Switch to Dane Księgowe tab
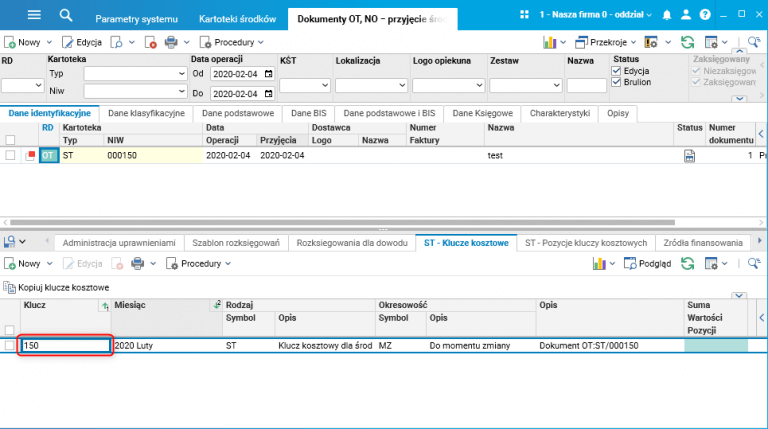Viewport: 768px width, 429px height. click(x=482, y=113)
